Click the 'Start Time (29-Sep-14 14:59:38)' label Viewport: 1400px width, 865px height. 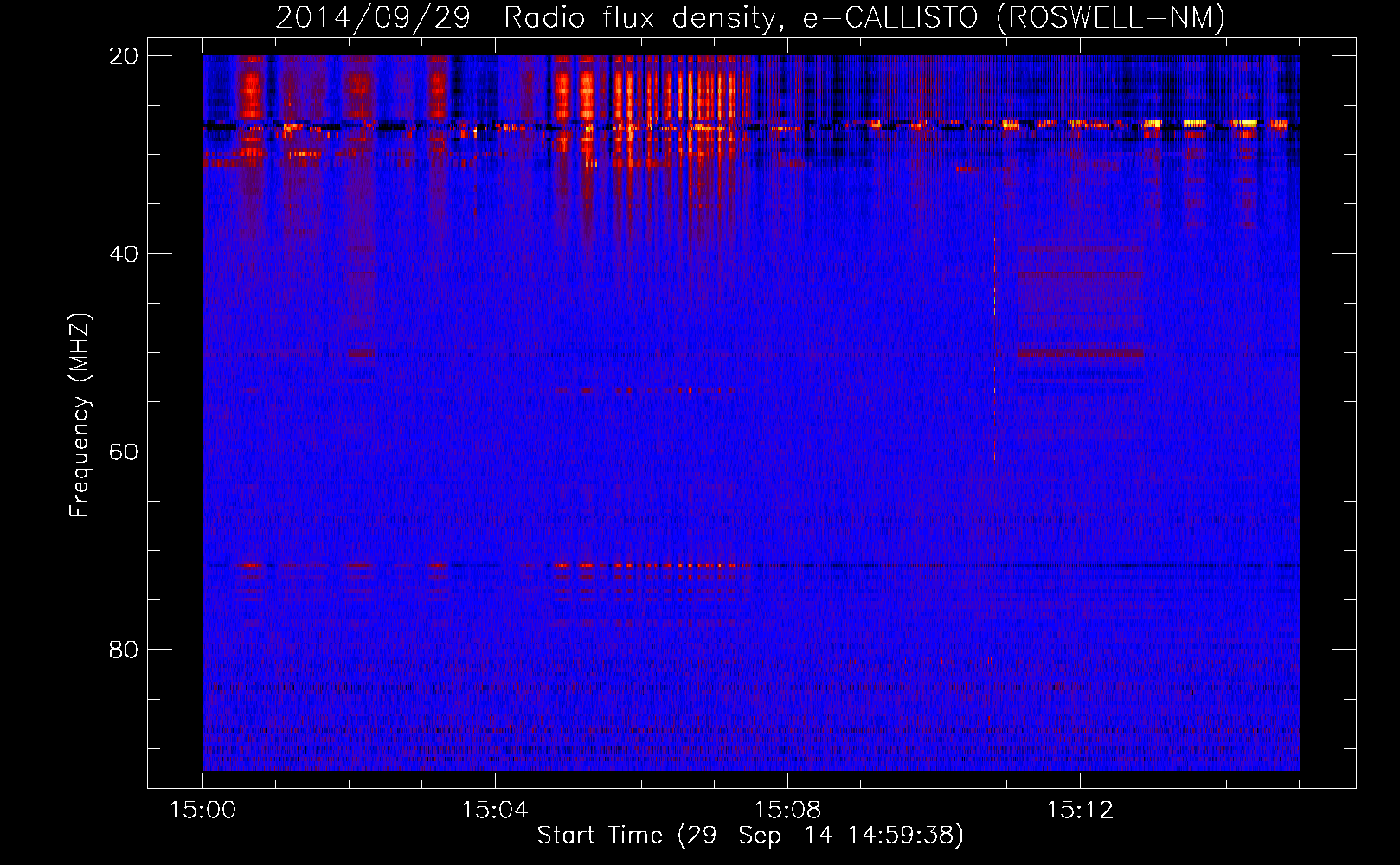click(750, 836)
